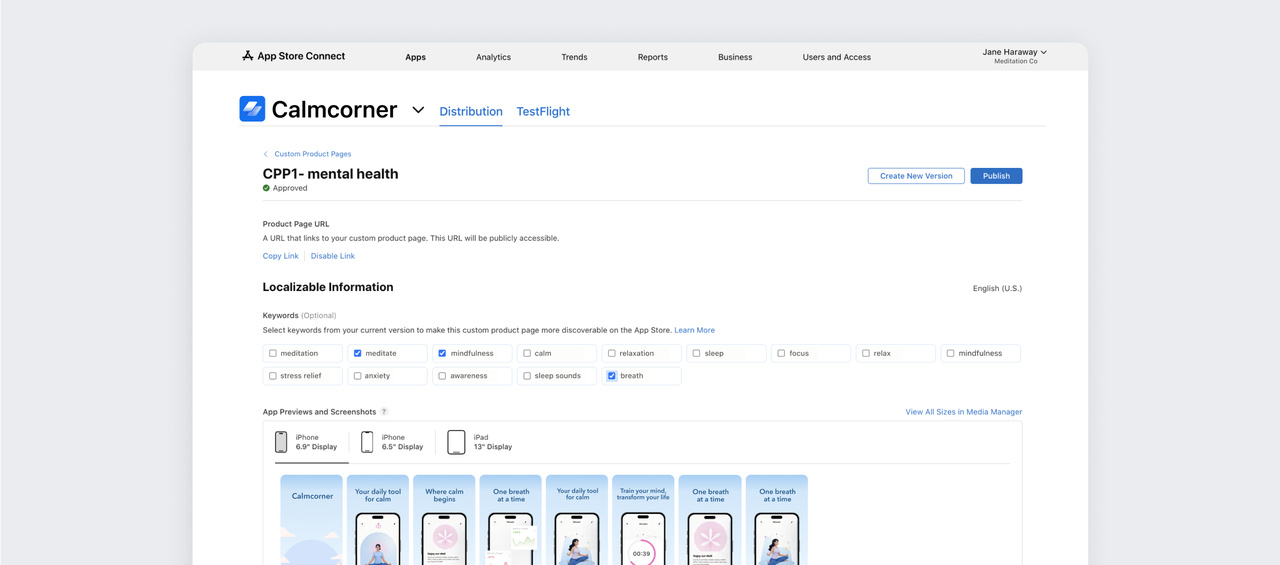Open View All Sizes in Media Manager

[964, 412]
